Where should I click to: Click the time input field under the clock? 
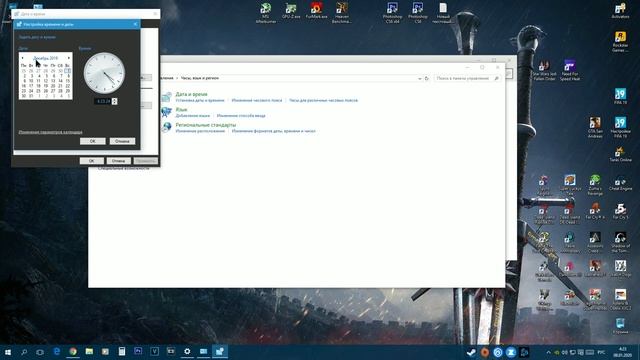(103, 101)
